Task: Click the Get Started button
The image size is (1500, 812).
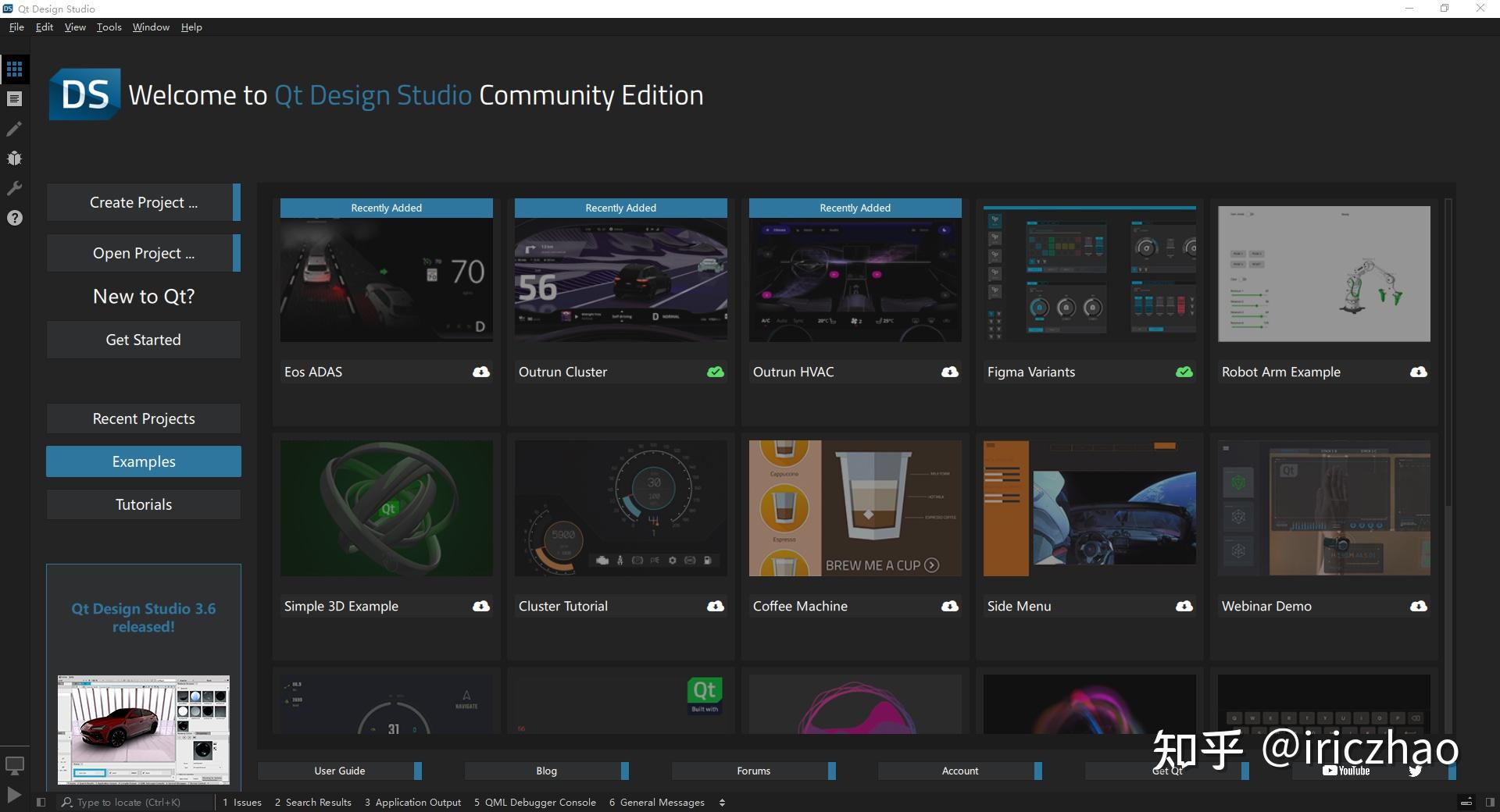Action: tap(144, 340)
